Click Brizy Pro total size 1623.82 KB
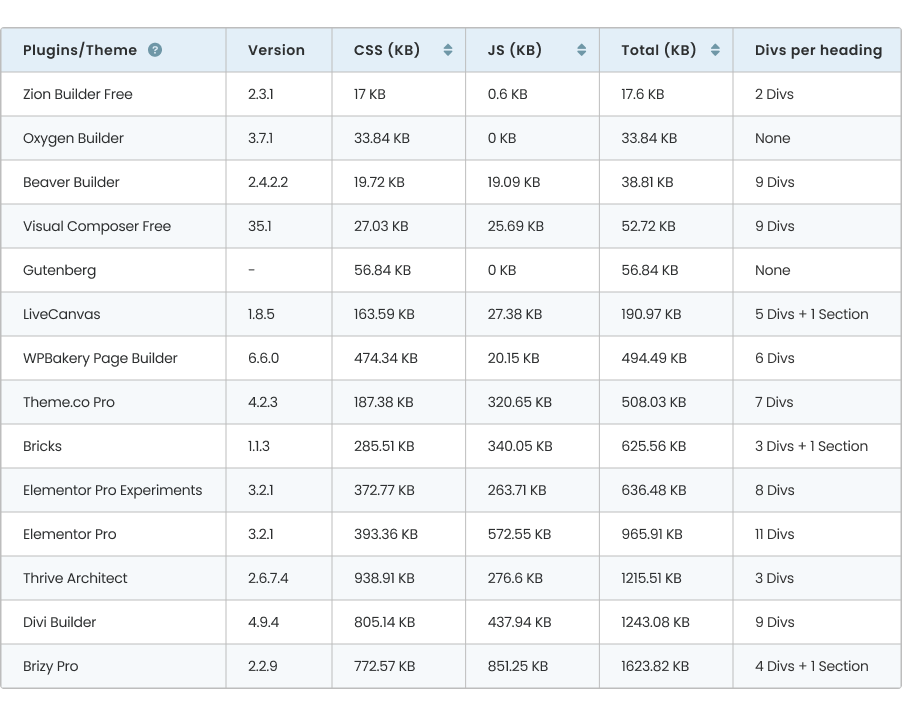Screen dimensions: 902x716 click(x=655, y=666)
